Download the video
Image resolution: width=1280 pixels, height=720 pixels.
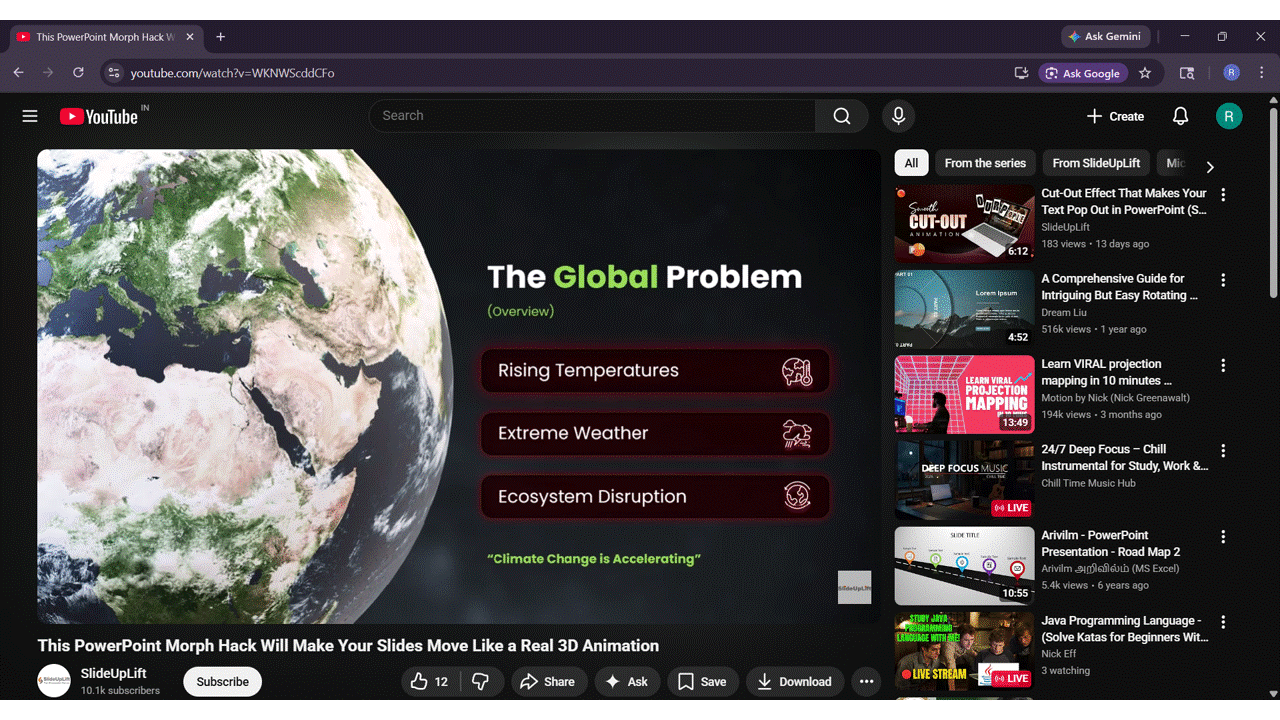click(x=795, y=682)
